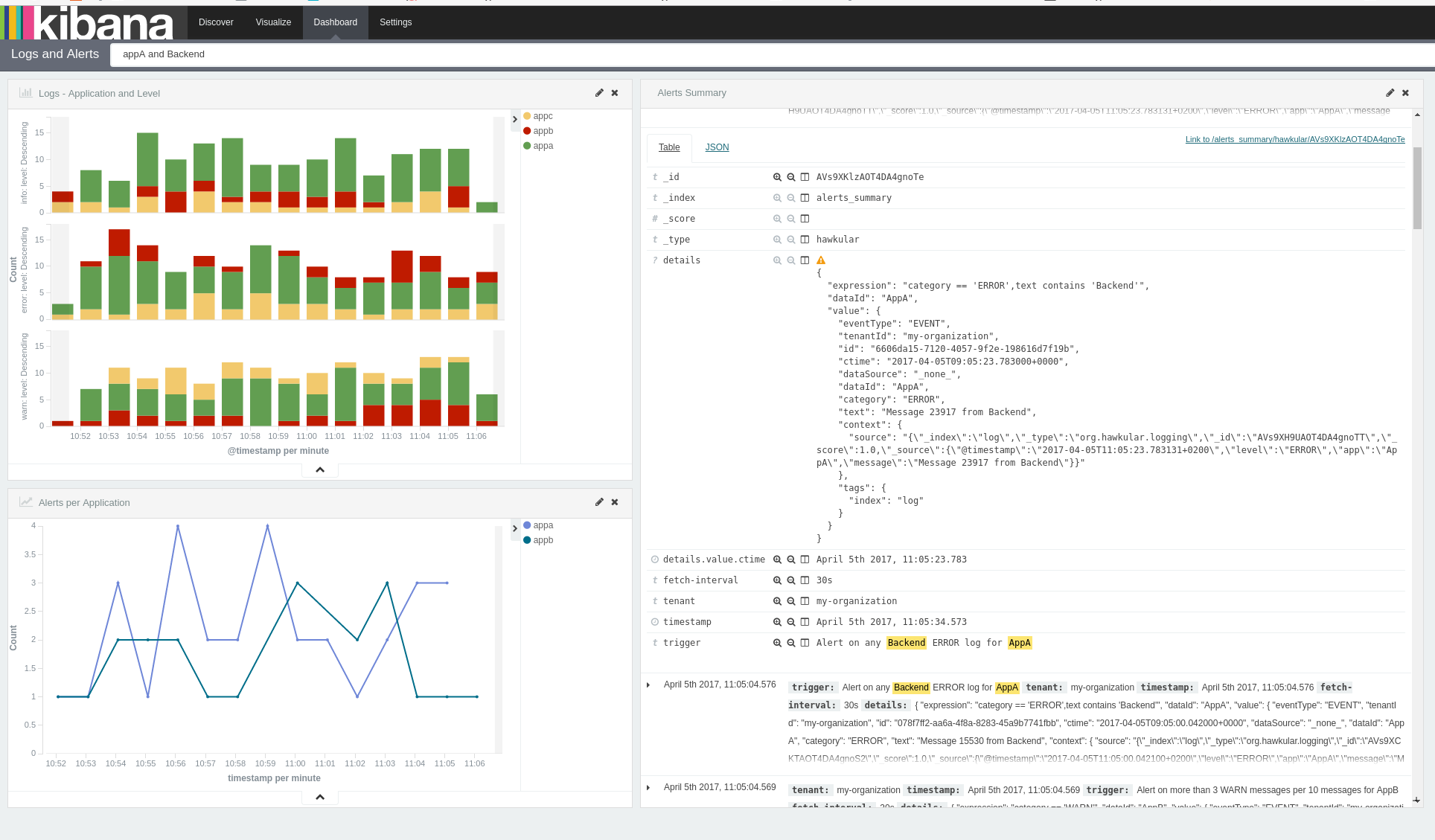
Task: Click scroll up arrow in Alerts Summary
Action: tap(1416, 115)
